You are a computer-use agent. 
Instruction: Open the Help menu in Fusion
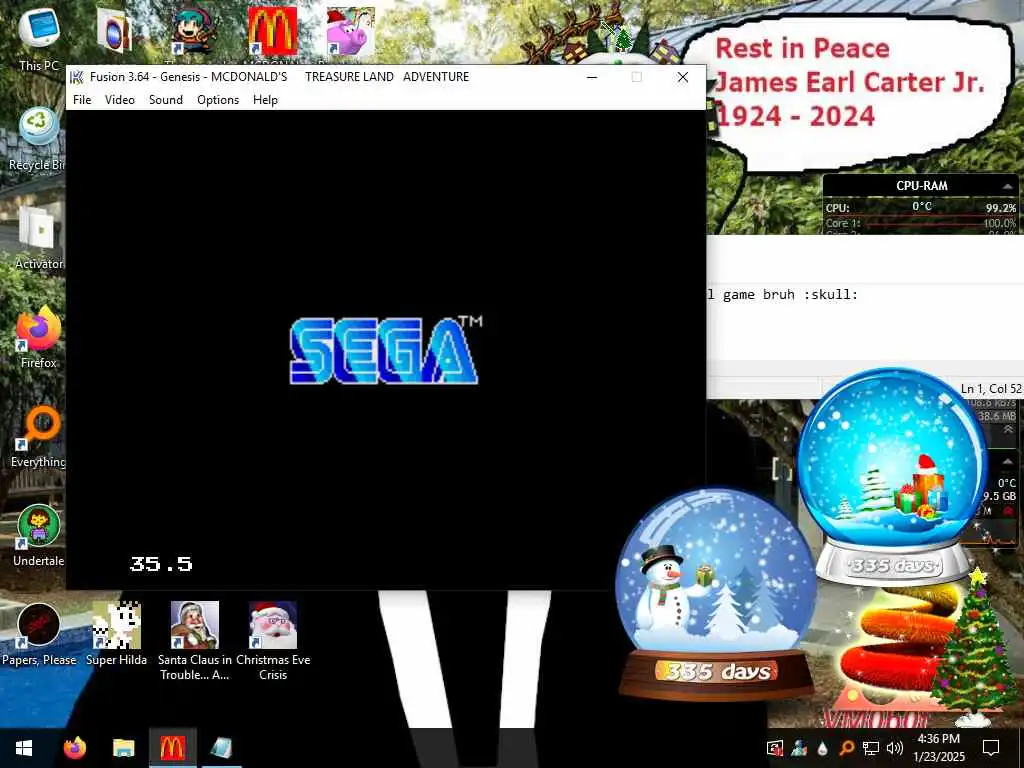pyautogui.click(x=265, y=100)
